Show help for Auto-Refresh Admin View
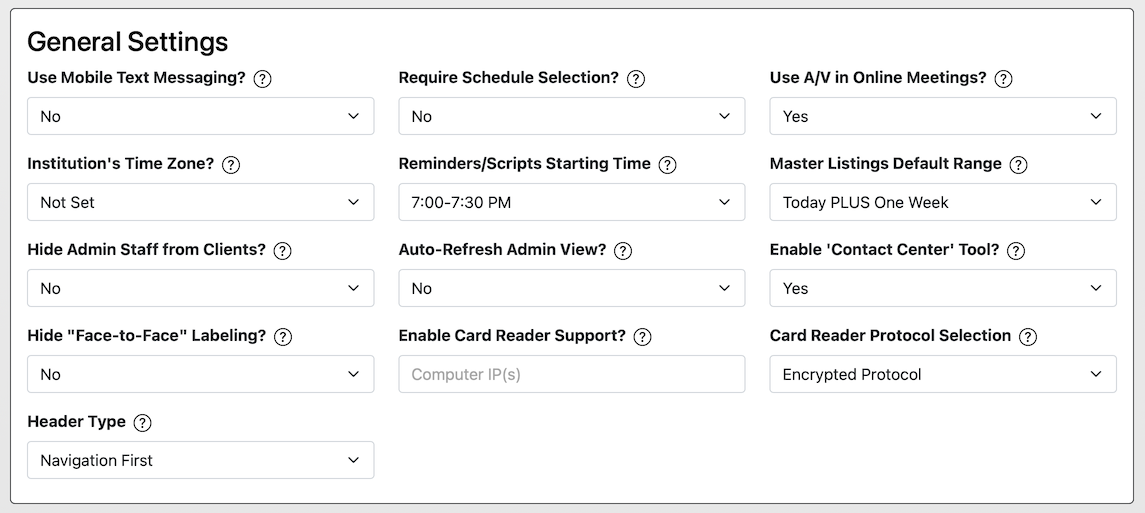 (x=623, y=251)
